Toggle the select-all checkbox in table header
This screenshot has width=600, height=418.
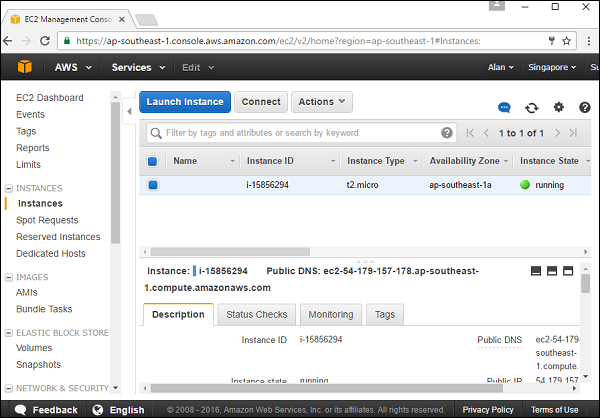(152, 161)
